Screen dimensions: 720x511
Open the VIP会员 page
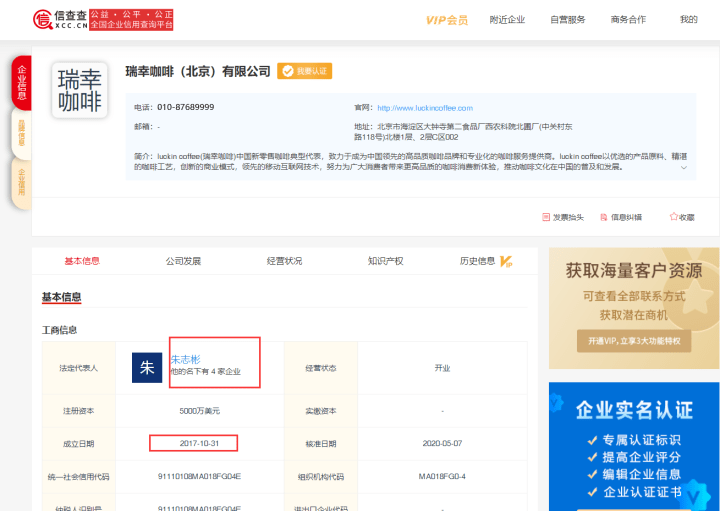446,20
